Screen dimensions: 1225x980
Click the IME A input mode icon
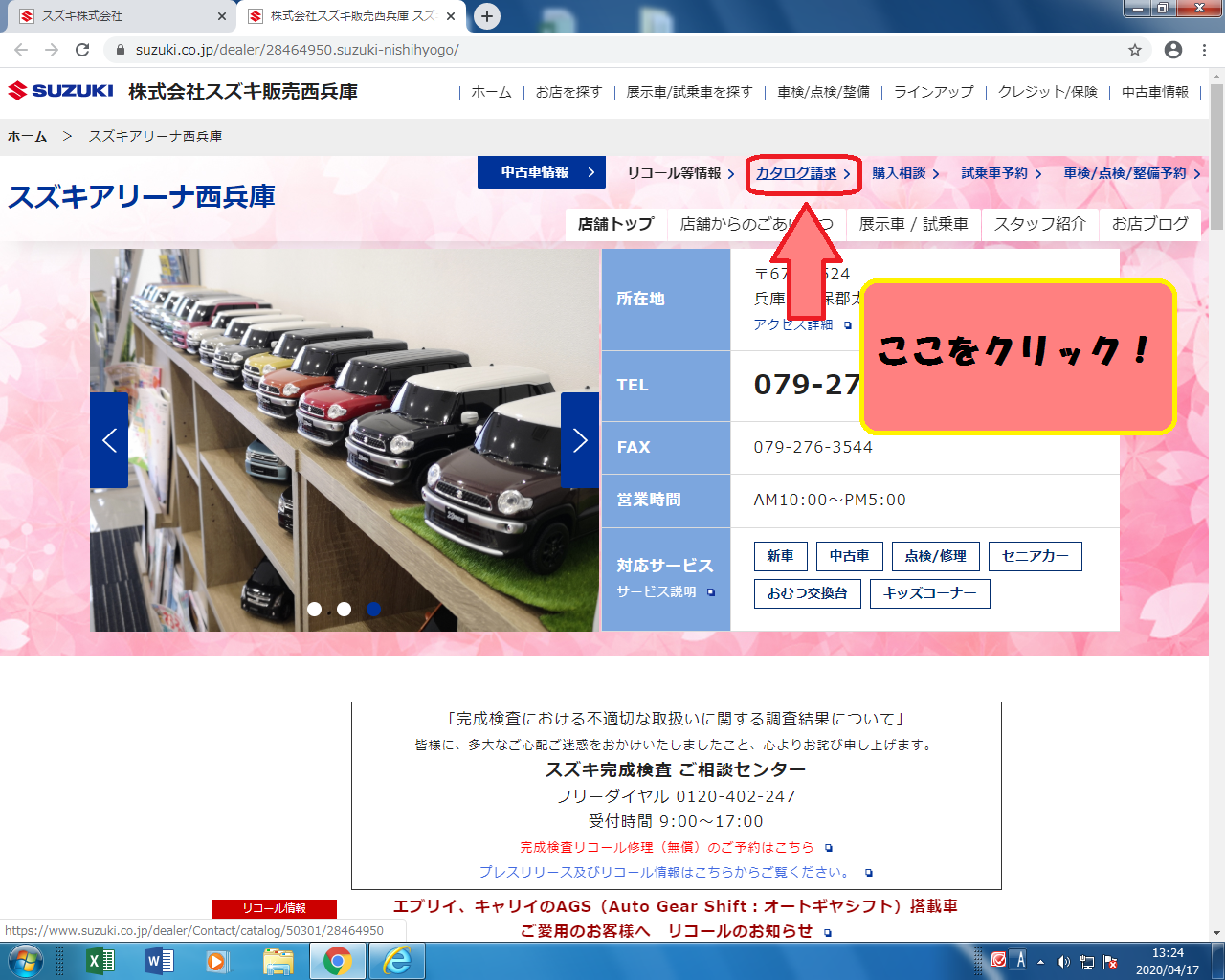(1020, 960)
